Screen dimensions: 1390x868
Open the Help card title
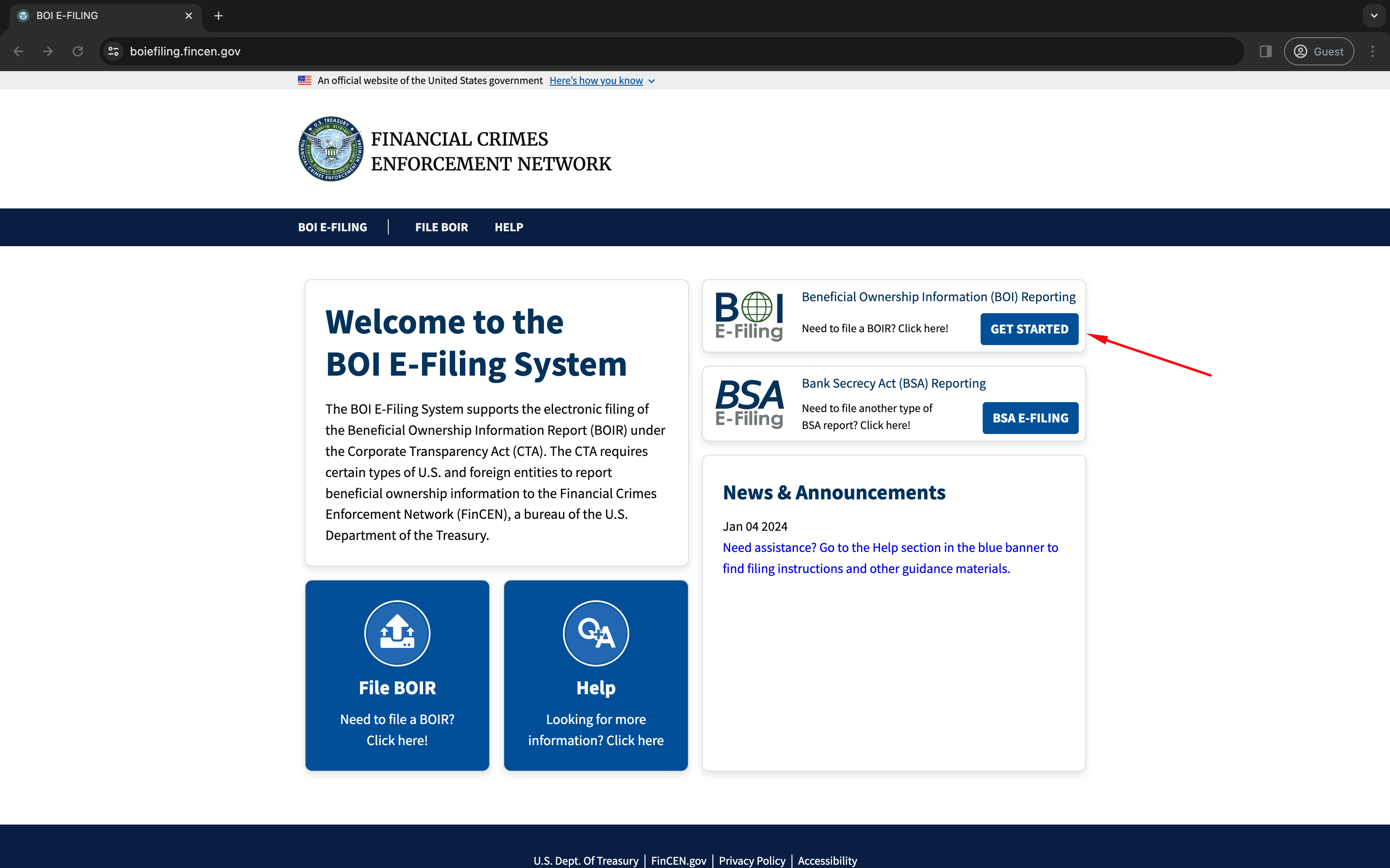pyautogui.click(x=596, y=688)
